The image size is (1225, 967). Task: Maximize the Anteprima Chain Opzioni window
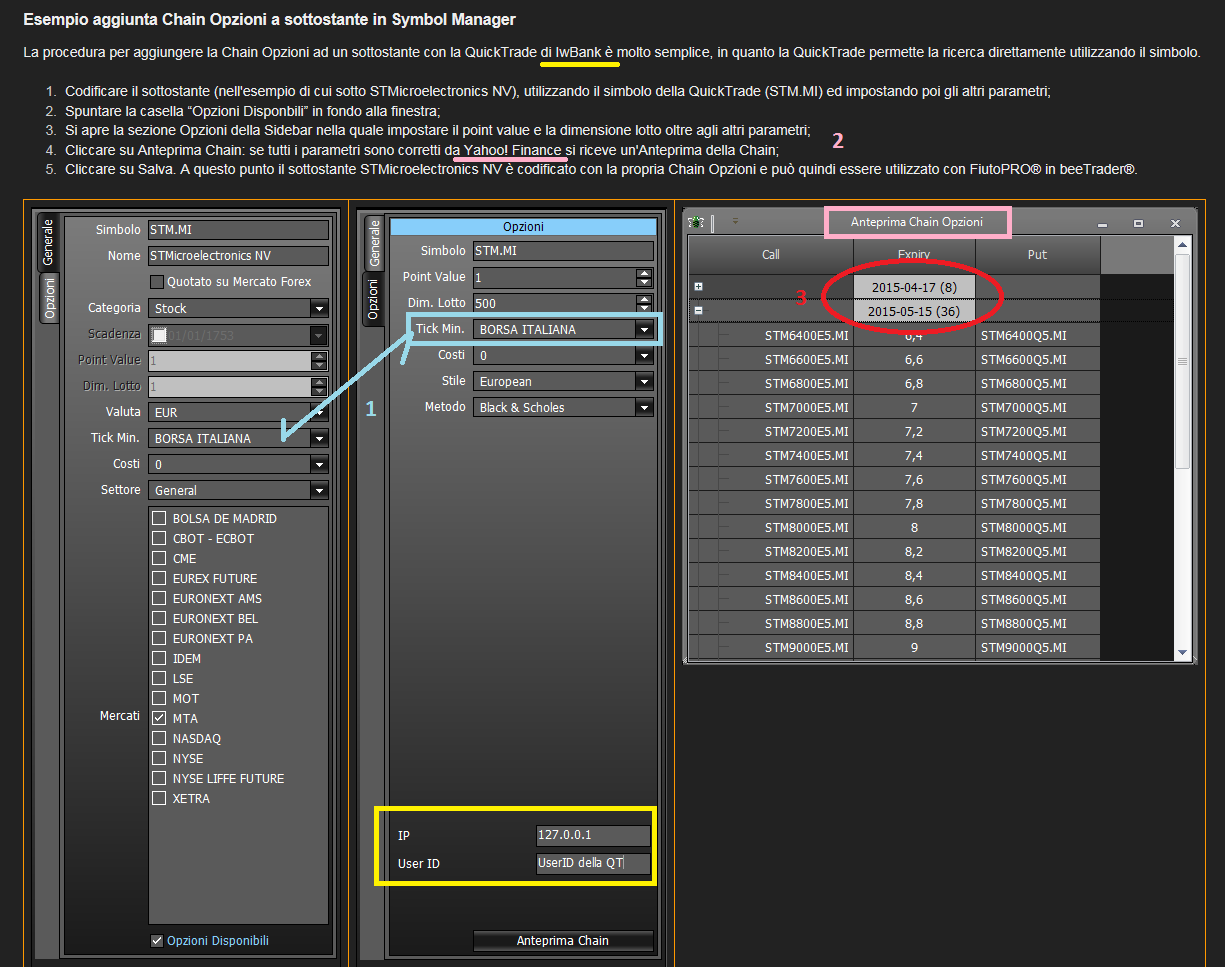(1138, 223)
